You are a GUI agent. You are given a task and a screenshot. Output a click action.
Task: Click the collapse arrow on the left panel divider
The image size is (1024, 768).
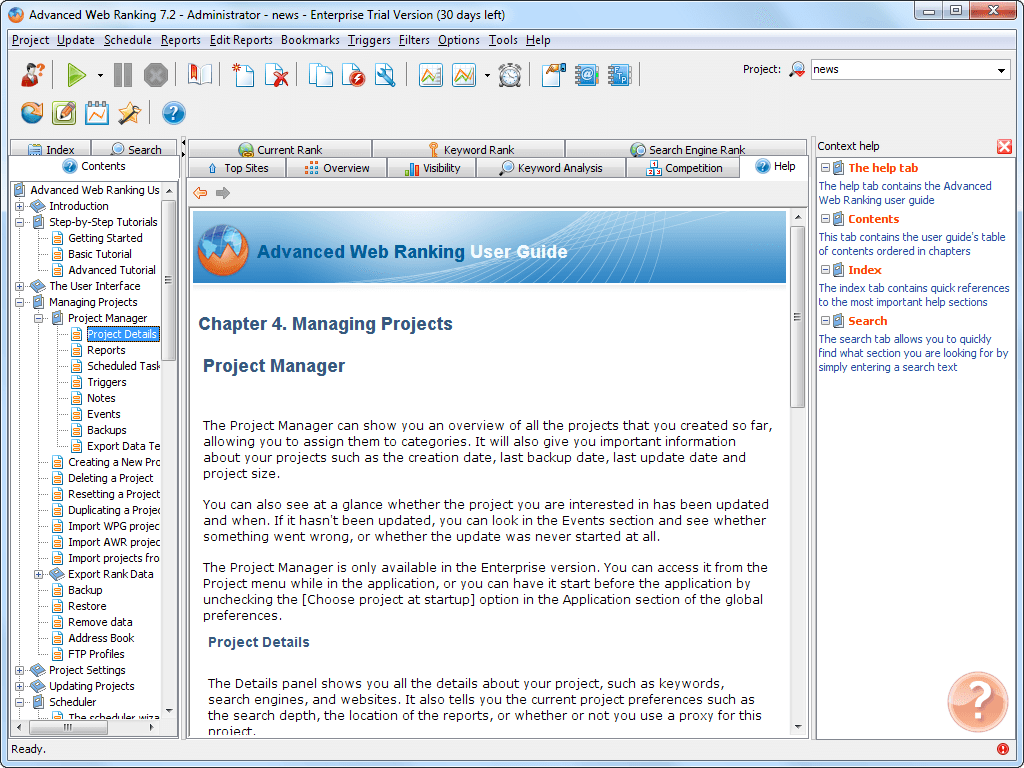coord(183,142)
